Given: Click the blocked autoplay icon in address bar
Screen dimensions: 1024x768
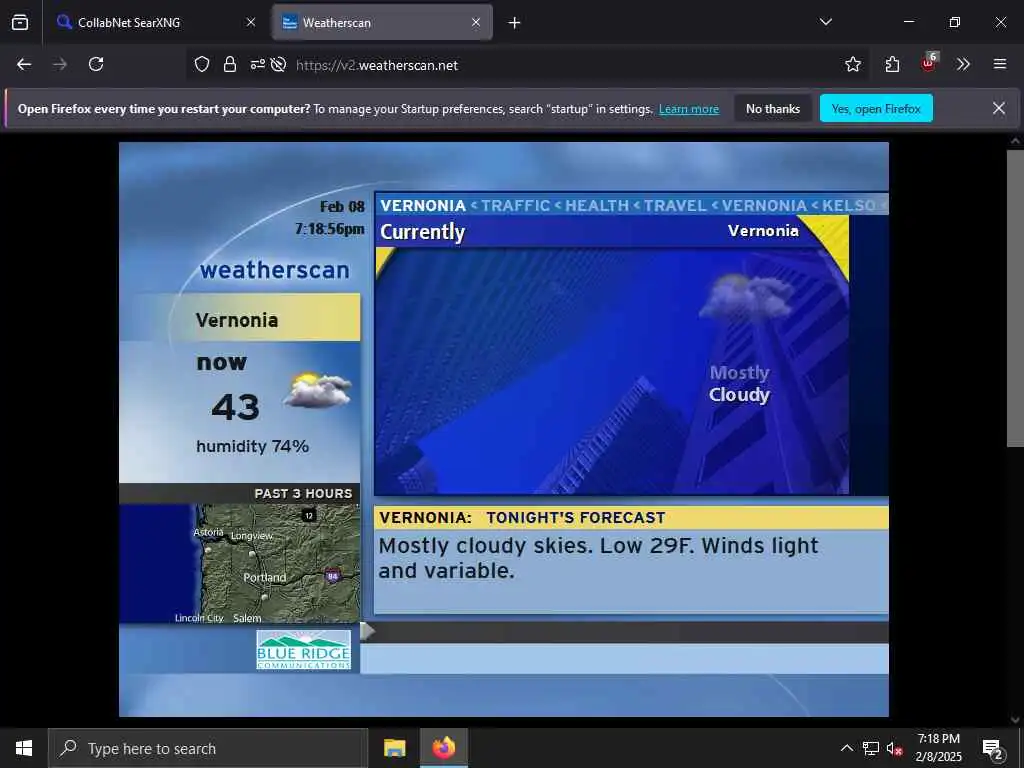Looking at the screenshot, I should (x=279, y=64).
